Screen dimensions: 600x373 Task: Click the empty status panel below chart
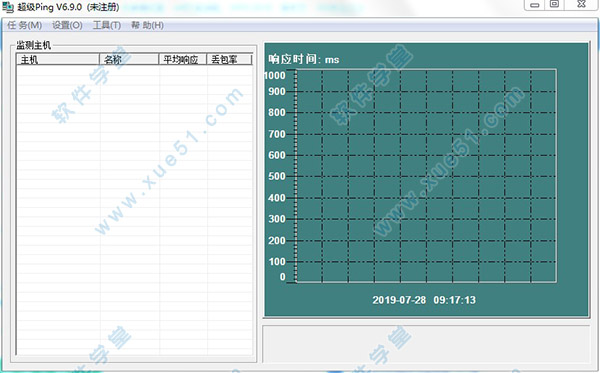coord(426,344)
